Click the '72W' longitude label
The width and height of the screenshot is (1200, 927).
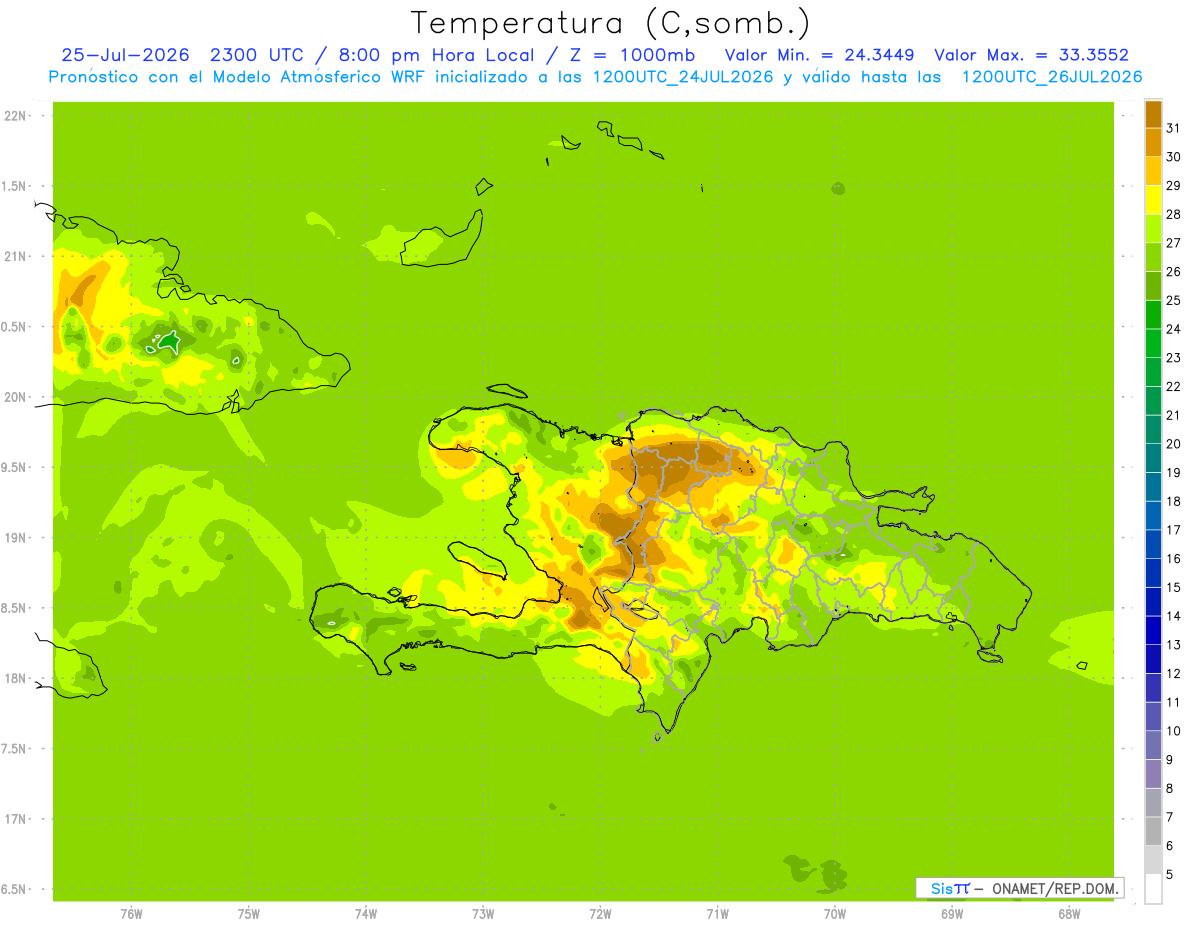tap(600, 913)
